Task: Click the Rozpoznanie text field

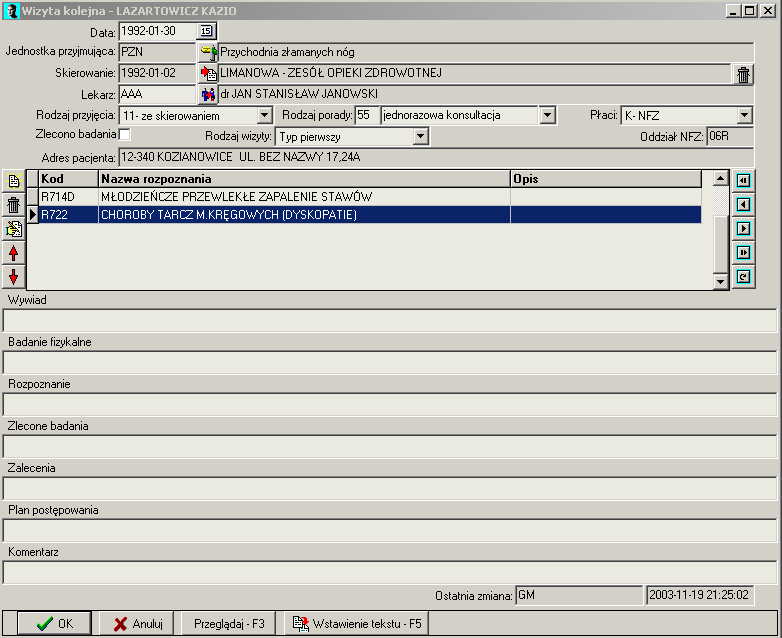Action: 390,404
